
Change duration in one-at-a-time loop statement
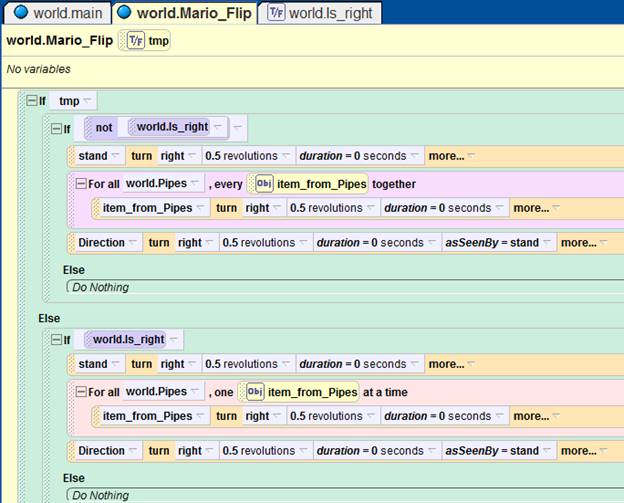click(444, 416)
